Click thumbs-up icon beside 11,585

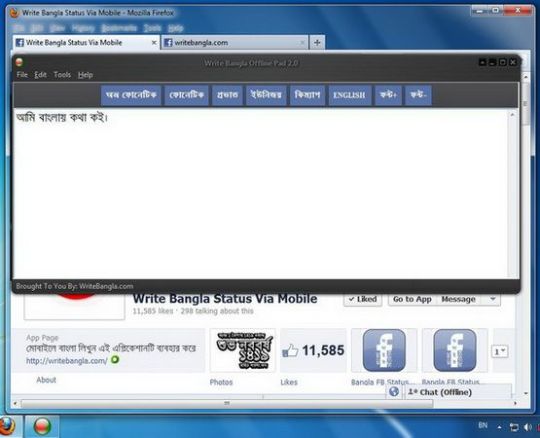(290, 351)
